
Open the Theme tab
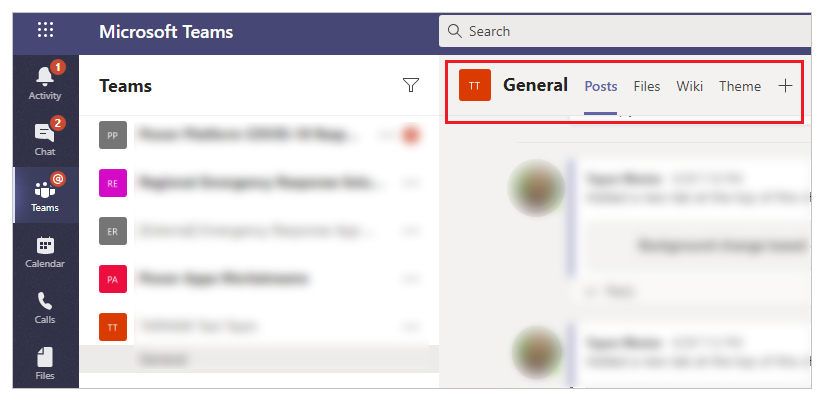pos(740,86)
